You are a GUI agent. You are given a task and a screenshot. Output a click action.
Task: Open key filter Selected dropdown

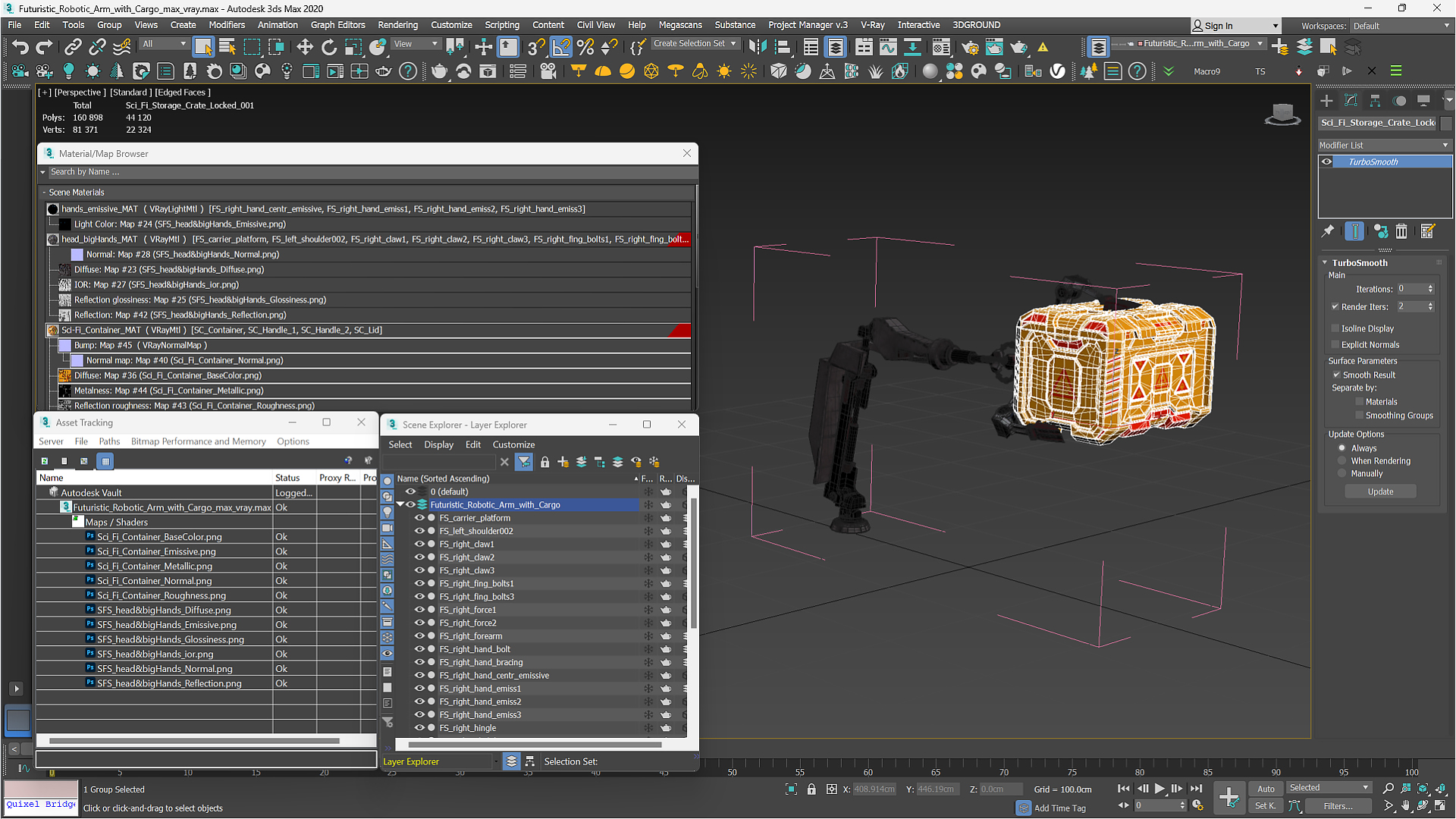1329,788
